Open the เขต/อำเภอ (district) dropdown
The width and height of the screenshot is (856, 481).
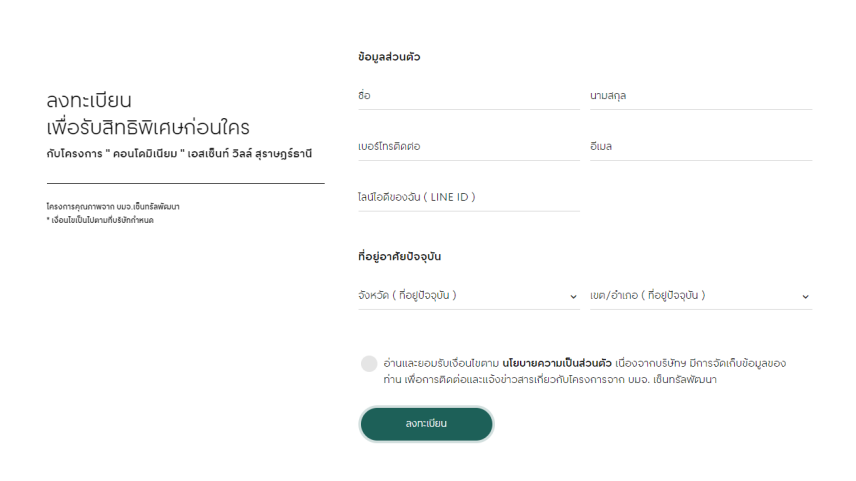[x=692, y=296]
